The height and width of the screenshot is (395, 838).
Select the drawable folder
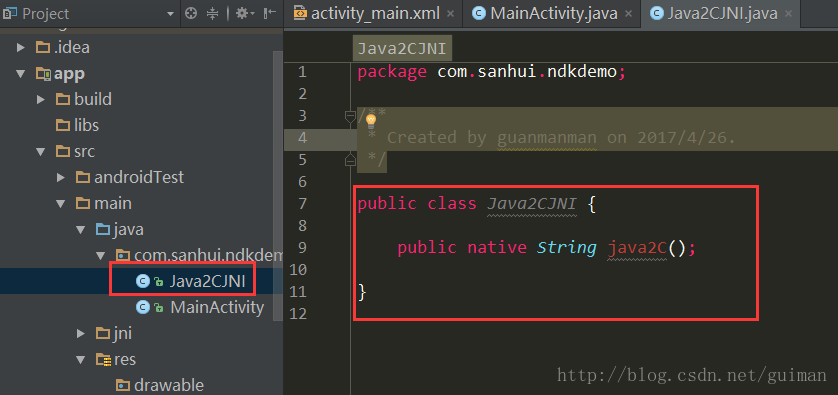[160, 385]
